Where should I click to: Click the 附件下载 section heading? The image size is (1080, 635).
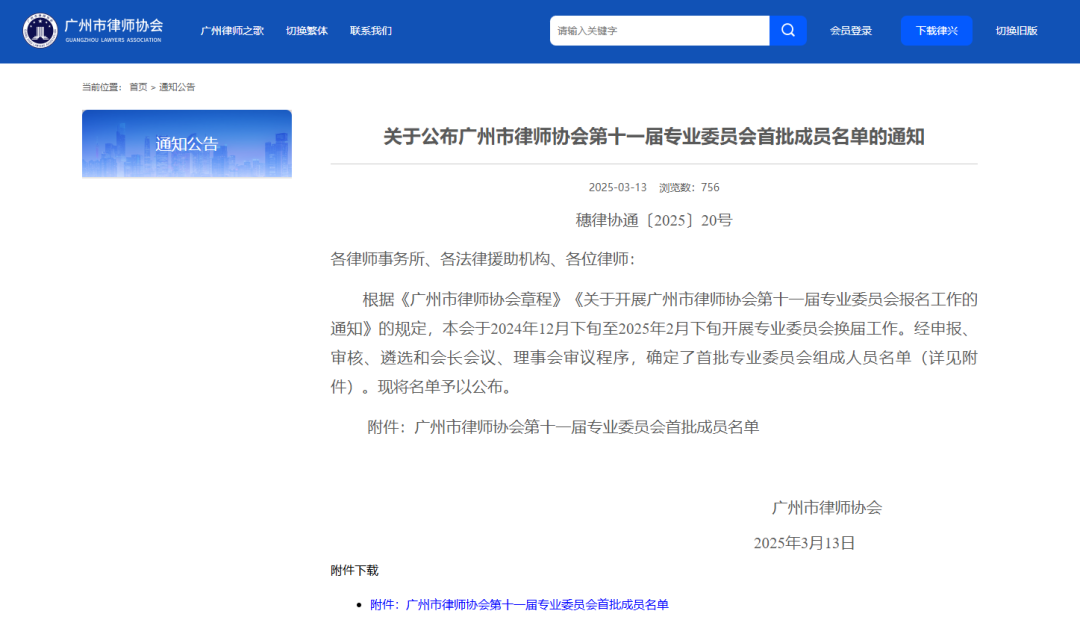pos(354,570)
